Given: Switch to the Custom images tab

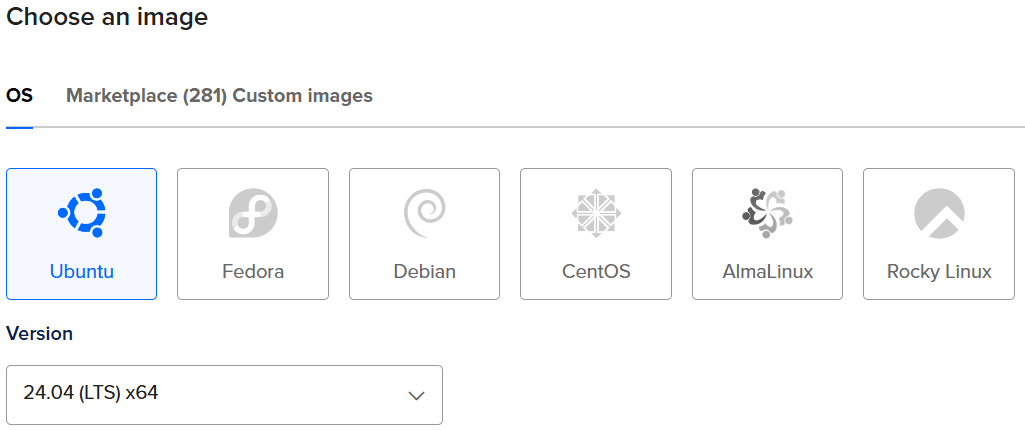Looking at the screenshot, I should (x=303, y=96).
